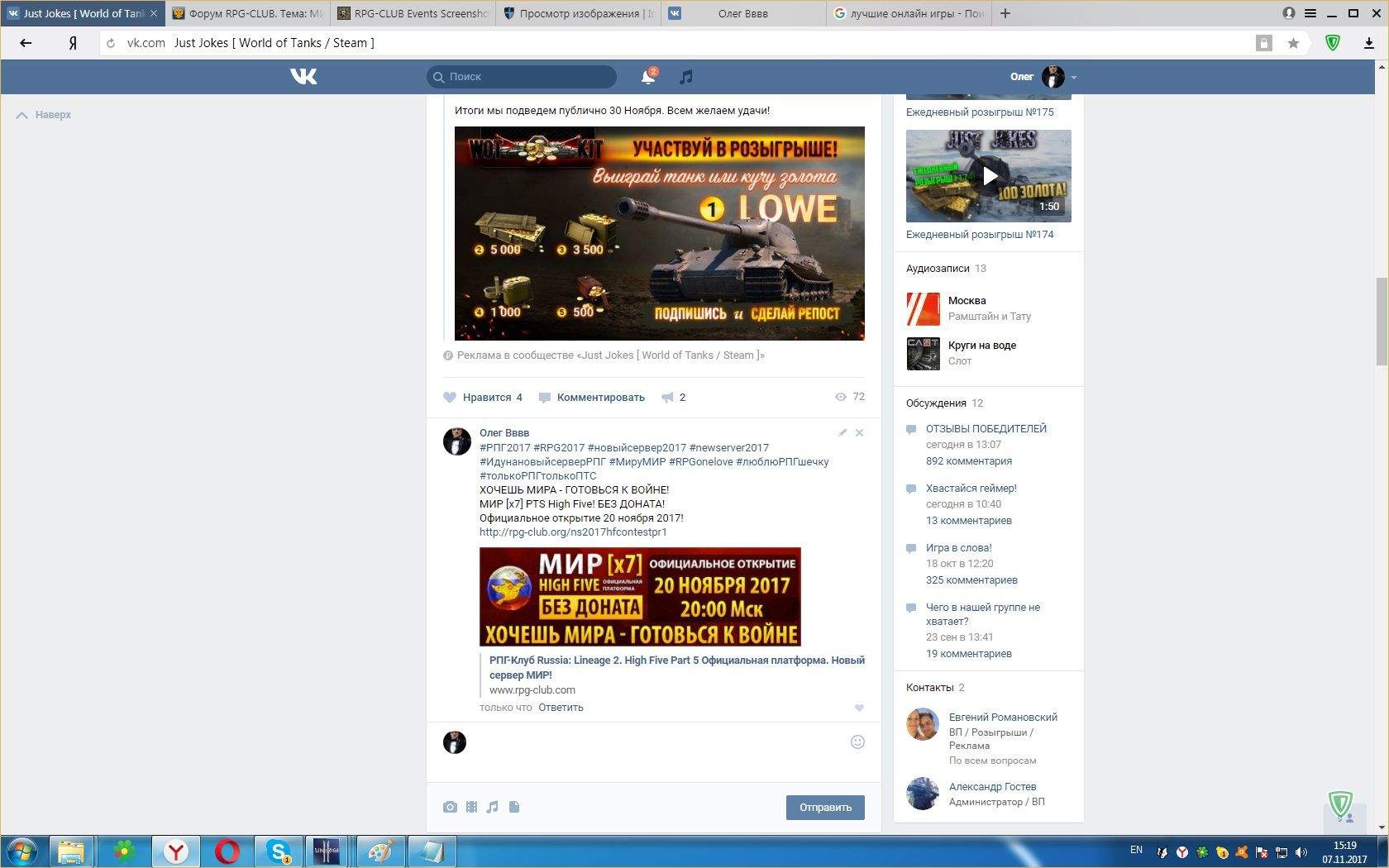Image resolution: width=1389 pixels, height=868 pixels.
Task: Like Олег Вввв comment with heart icon
Action: (x=859, y=708)
